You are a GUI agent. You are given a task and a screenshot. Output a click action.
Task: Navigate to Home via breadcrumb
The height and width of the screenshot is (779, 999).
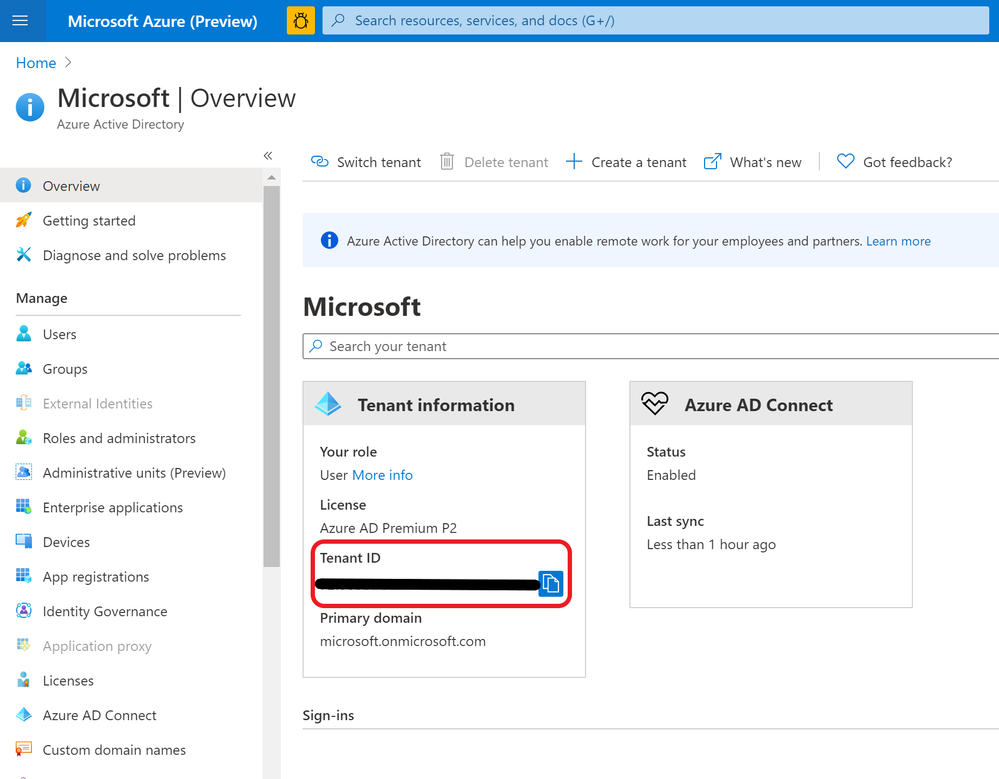[x=36, y=63]
